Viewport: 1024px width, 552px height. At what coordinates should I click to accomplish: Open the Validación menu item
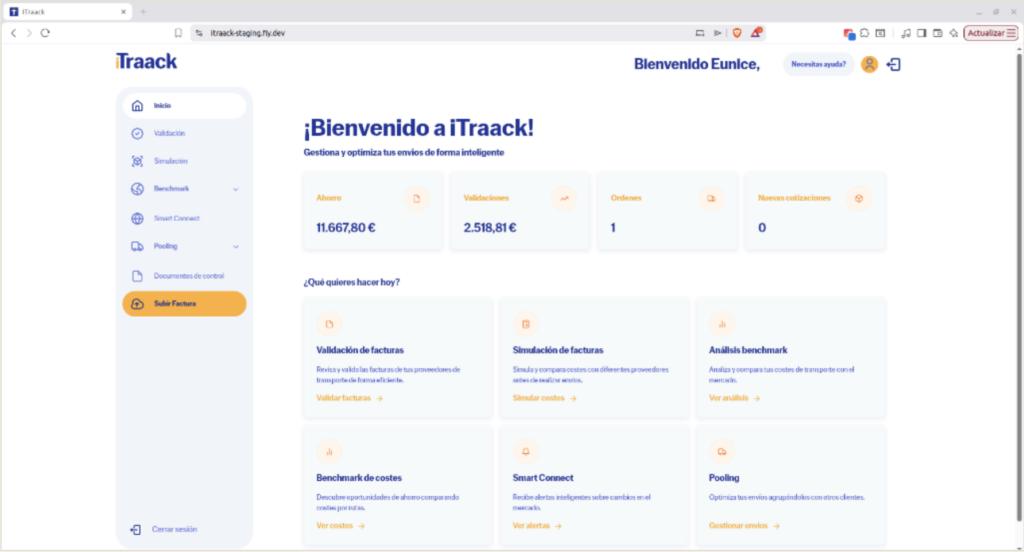click(184, 133)
